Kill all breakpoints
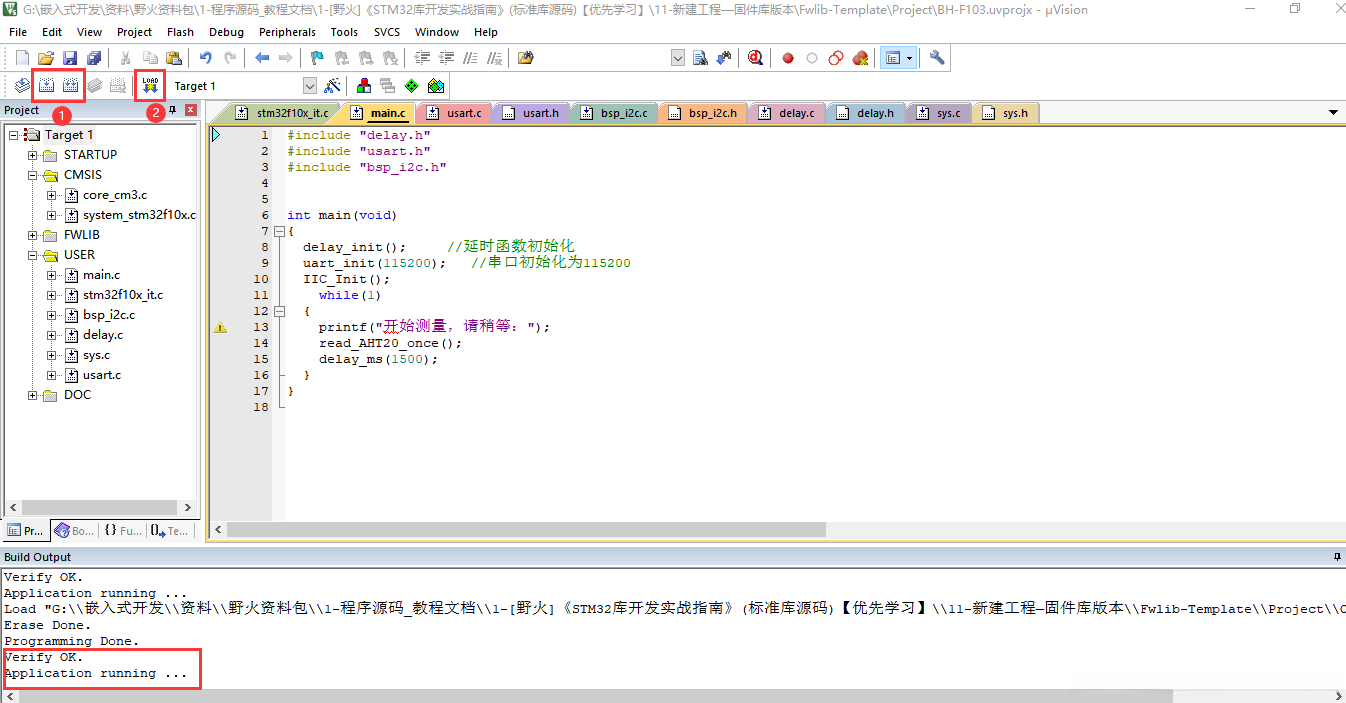The height and width of the screenshot is (703, 1346). pos(860,58)
